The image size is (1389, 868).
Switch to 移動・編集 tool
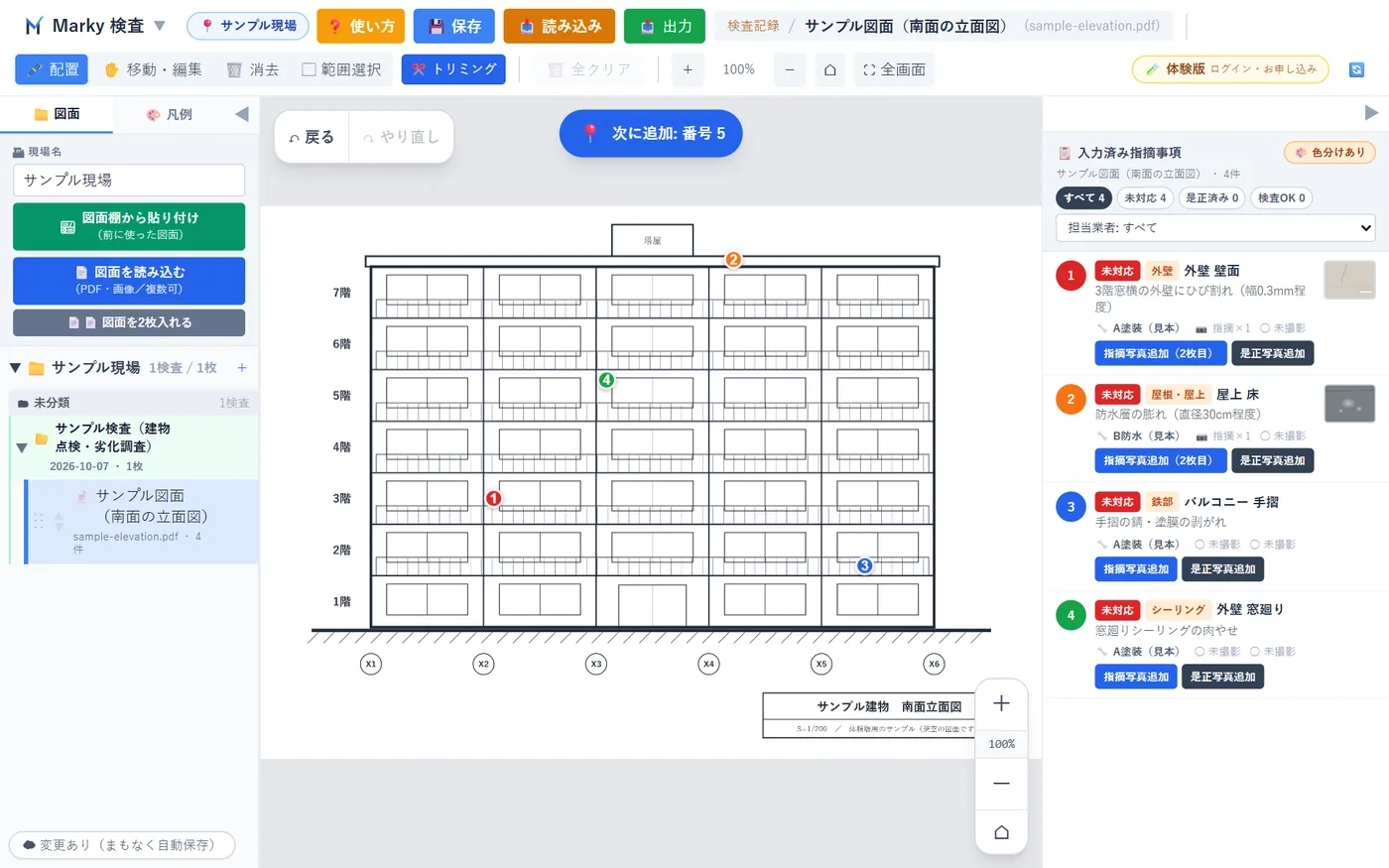coord(153,69)
